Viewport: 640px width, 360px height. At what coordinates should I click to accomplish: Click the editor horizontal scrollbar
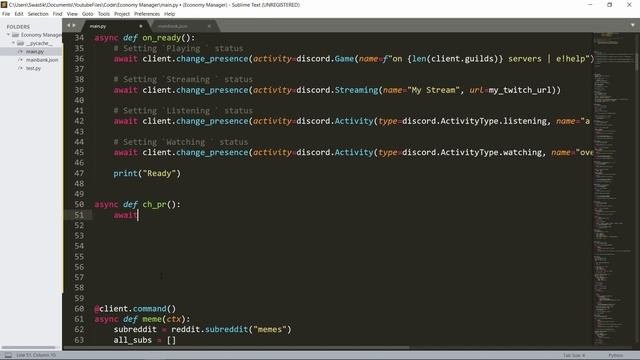(237, 348)
